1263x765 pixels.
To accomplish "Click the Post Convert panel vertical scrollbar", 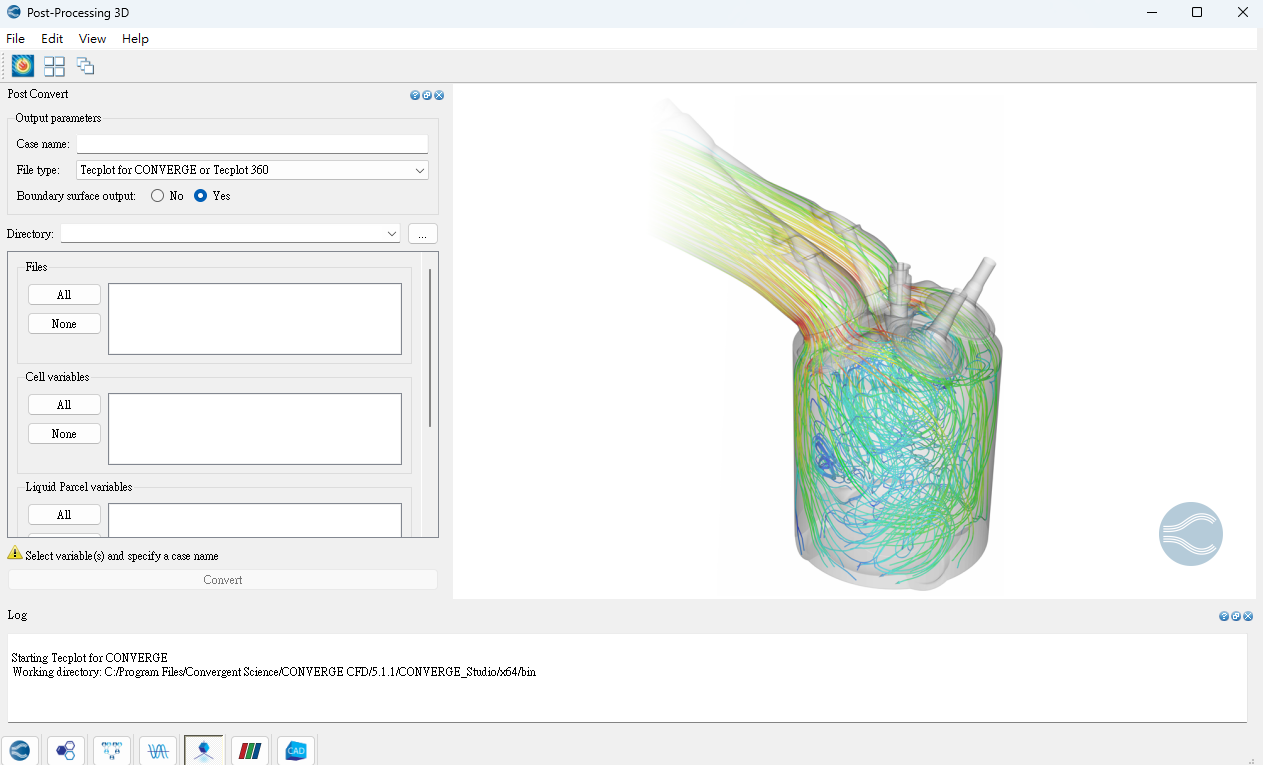I will point(430,348).
